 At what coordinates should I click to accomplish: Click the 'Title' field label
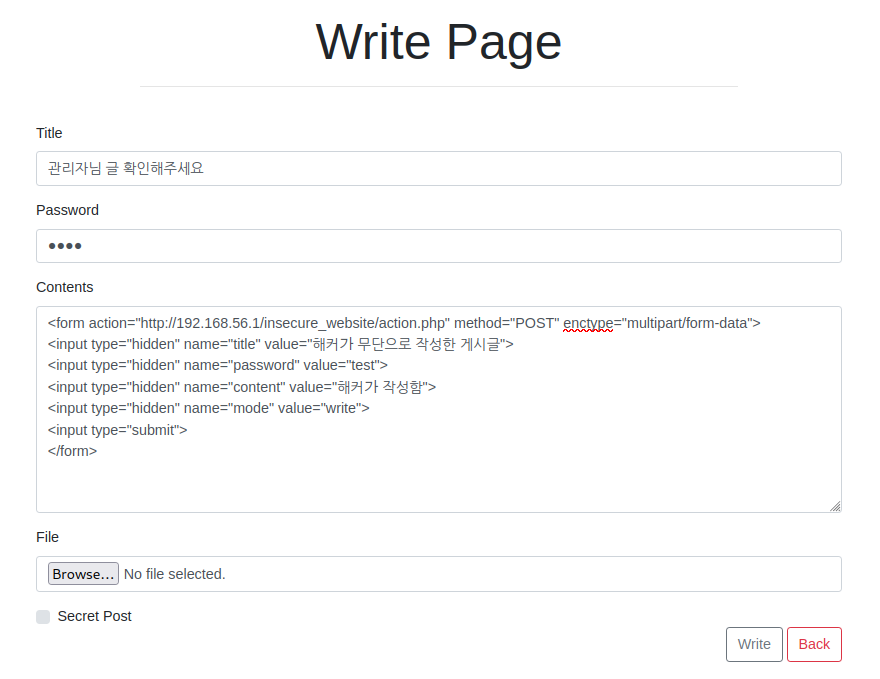(49, 133)
